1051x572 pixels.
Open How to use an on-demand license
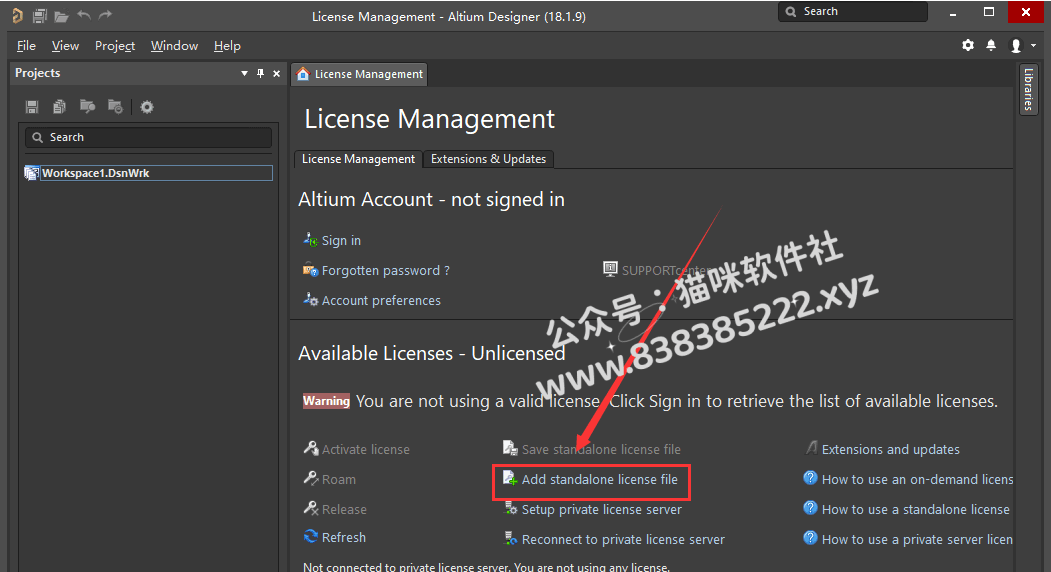coord(917,479)
